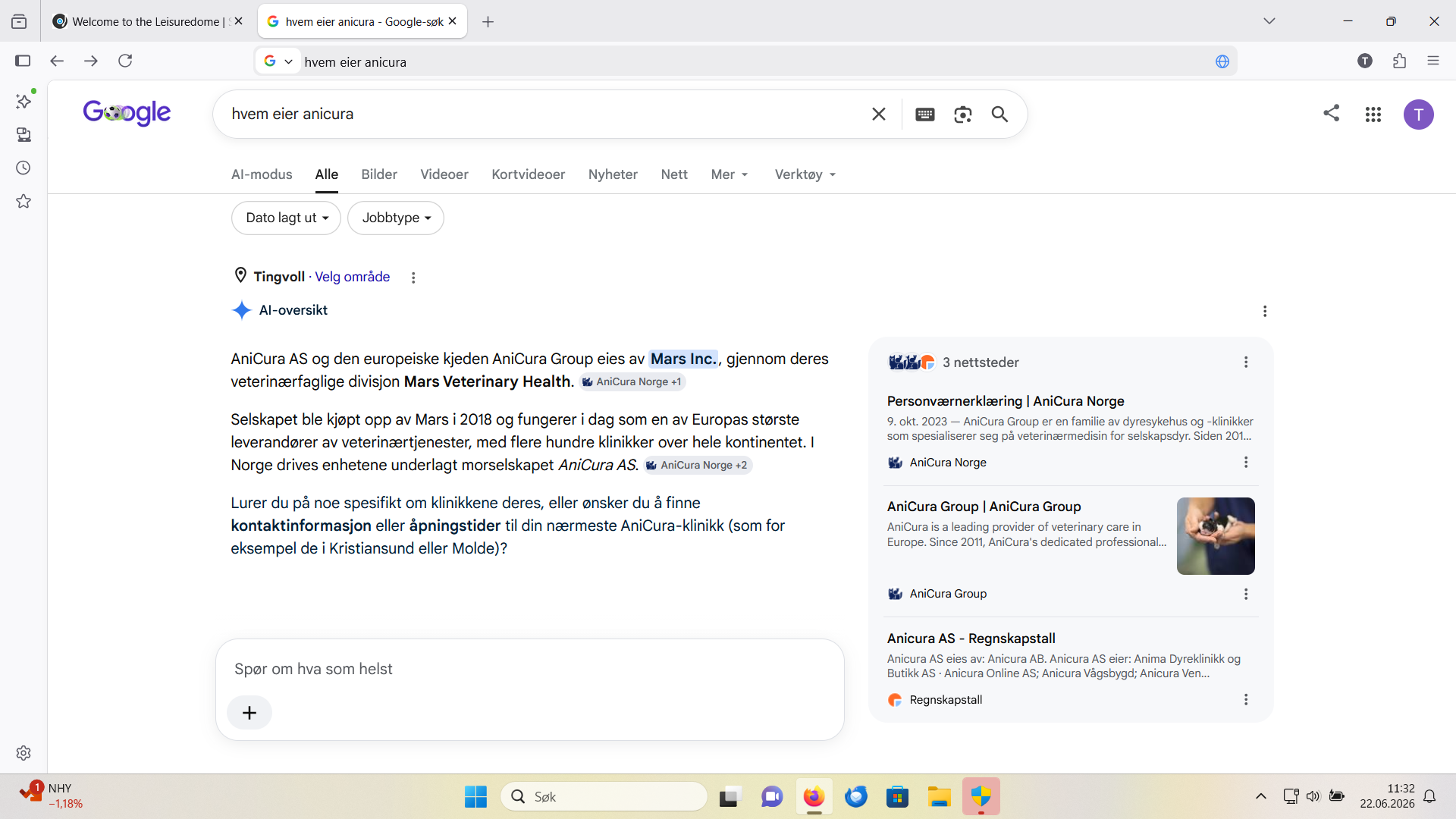Open the AniCura Group | AniCura Group result
1456x819 pixels.
(984, 507)
